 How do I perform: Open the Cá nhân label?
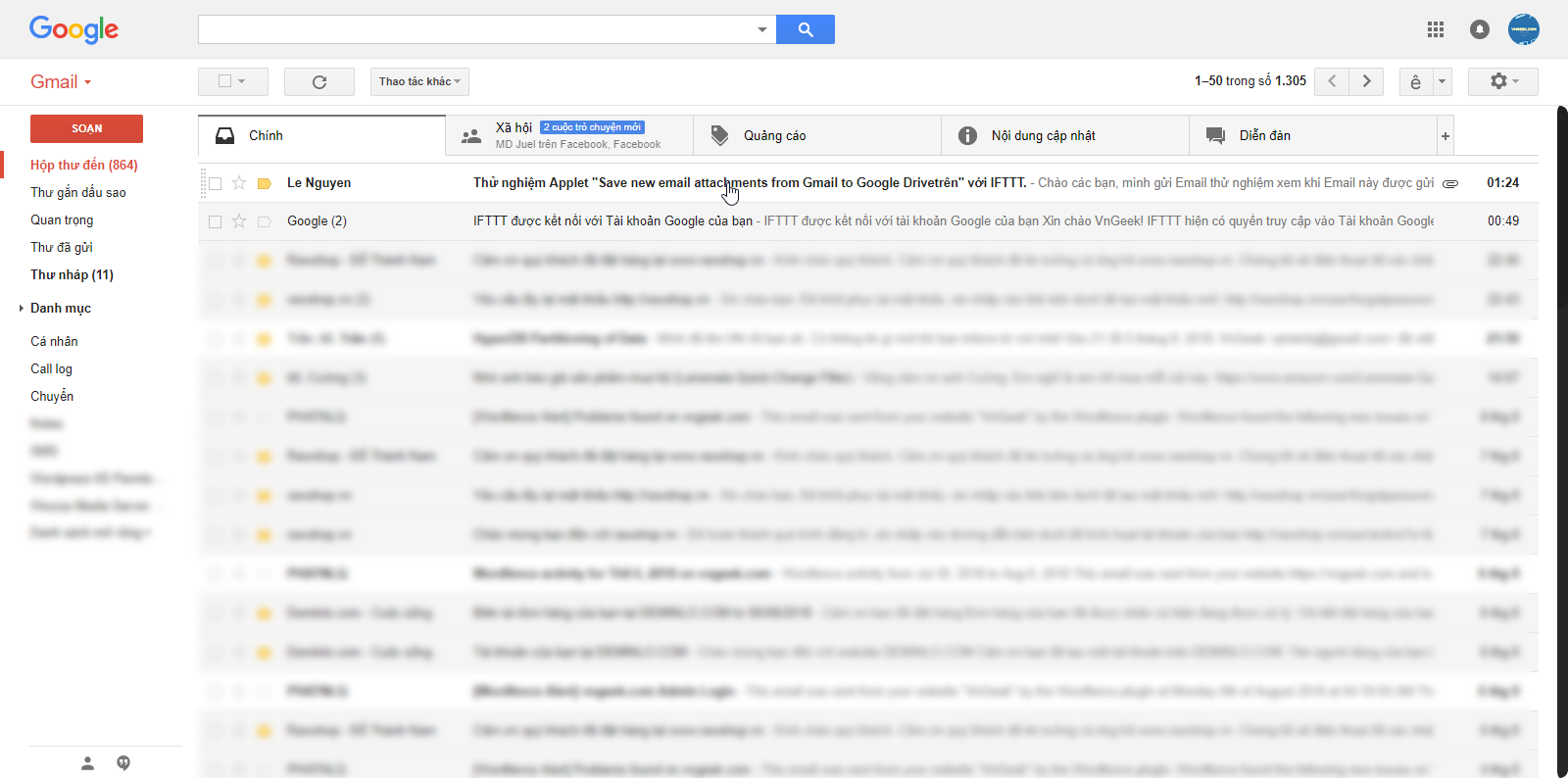[x=54, y=342]
